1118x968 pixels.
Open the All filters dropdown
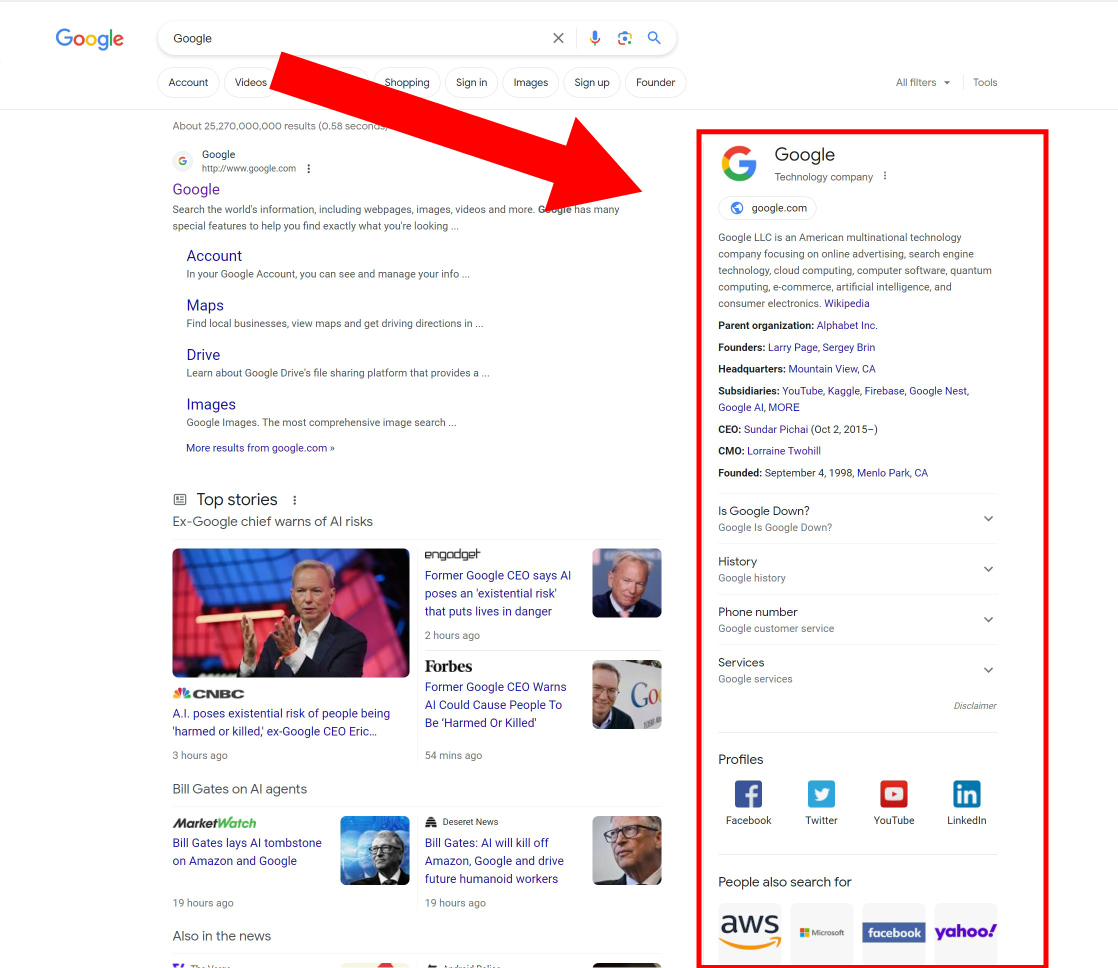pos(921,82)
